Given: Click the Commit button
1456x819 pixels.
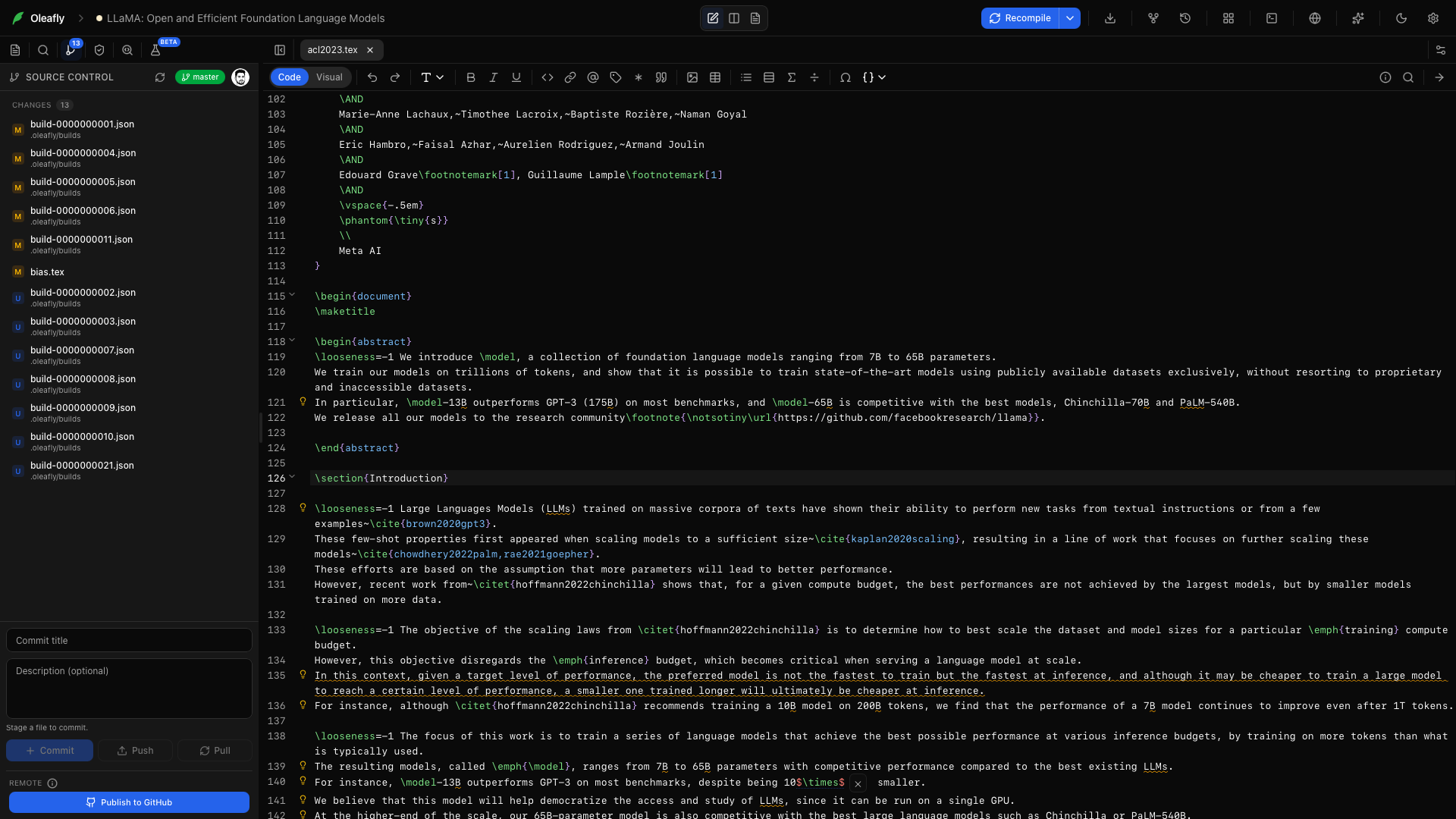Looking at the screenshot, I should tap(50, 751).
